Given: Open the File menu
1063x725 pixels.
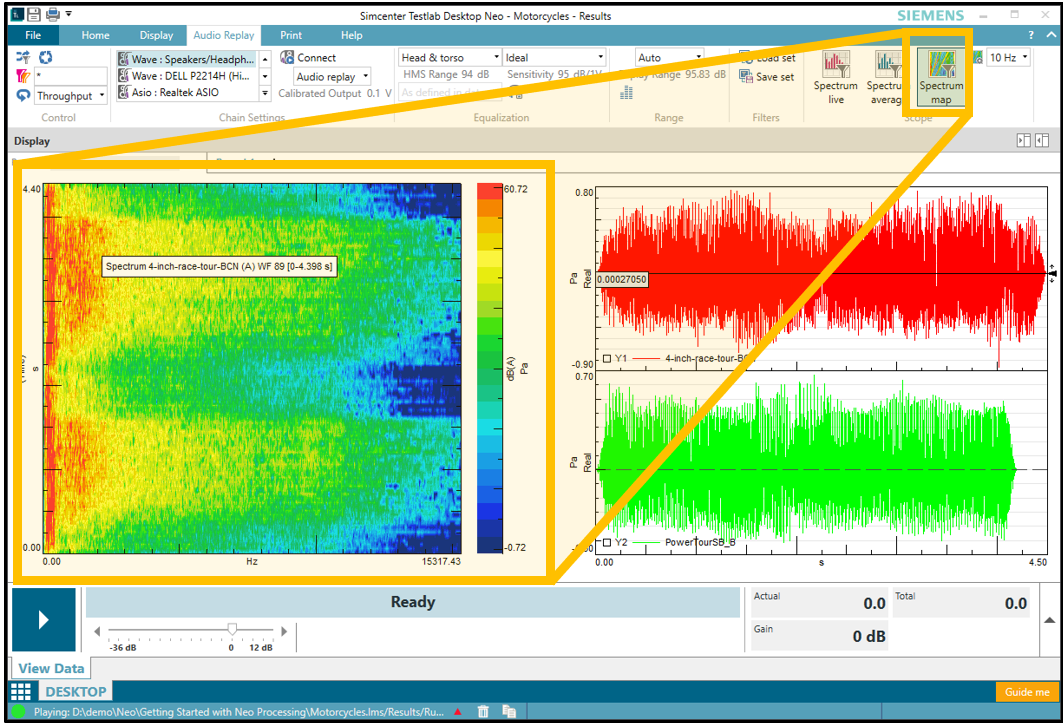Looking at the screenshot, I should click(33, 35).
